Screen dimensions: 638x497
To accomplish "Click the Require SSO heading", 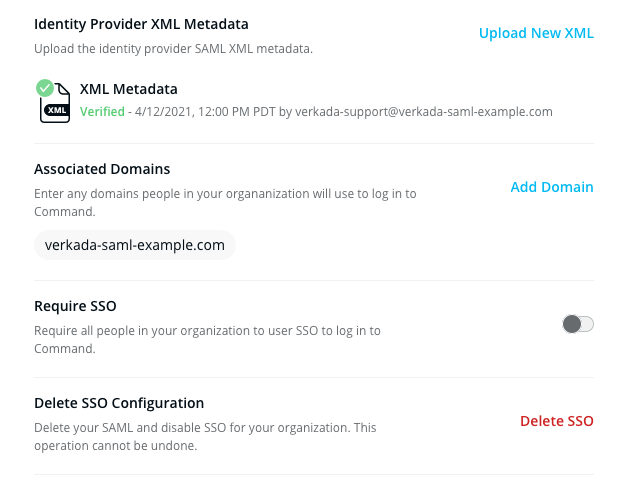I will point(76,306).
